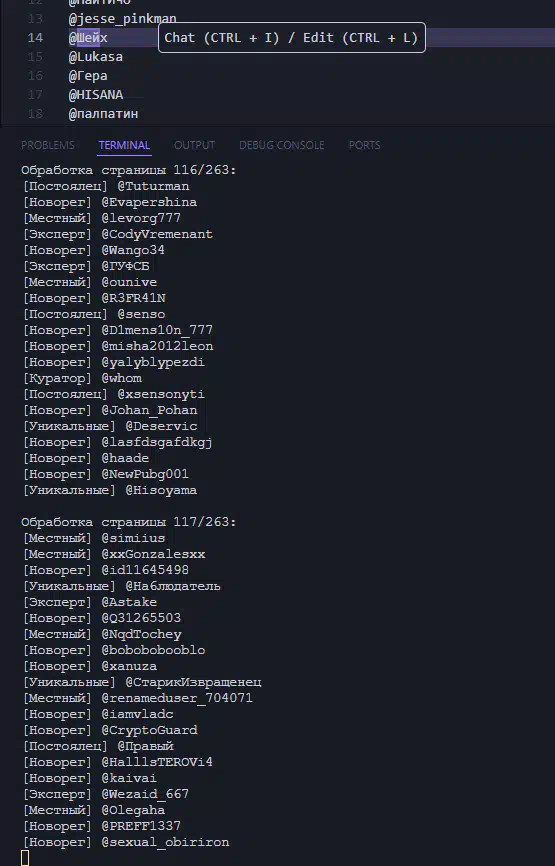Click the terminal cursor block at bottom
Image resolution: width=555 pixels, height=866 pixels.
click(25, 858)
